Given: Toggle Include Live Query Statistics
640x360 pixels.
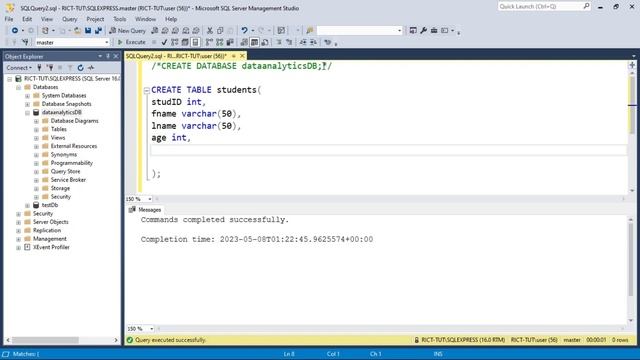Looking at the screenshot, I should point(220,42).
